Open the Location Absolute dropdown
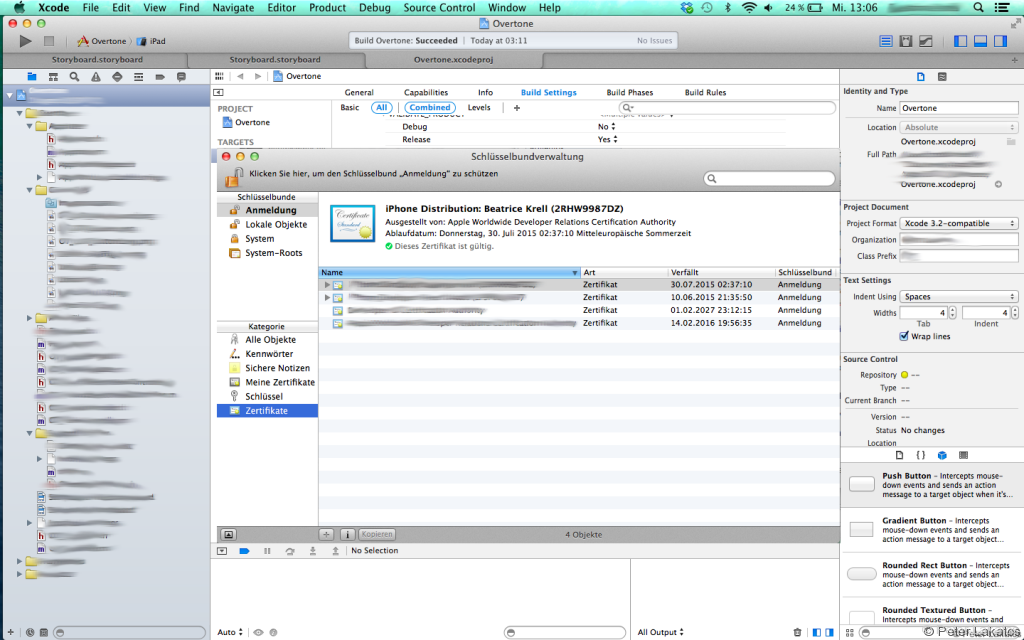This screenshot has width=1024, height=640. click(959, 127)
